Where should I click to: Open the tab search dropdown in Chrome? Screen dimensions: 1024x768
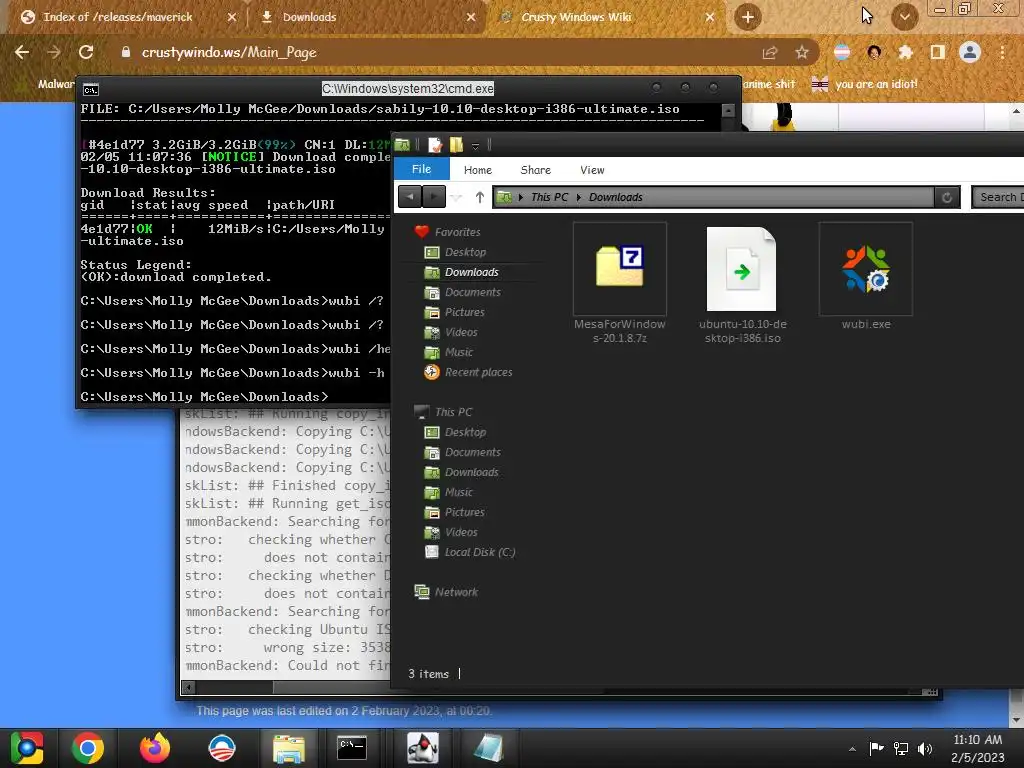[x=904, y=17]
